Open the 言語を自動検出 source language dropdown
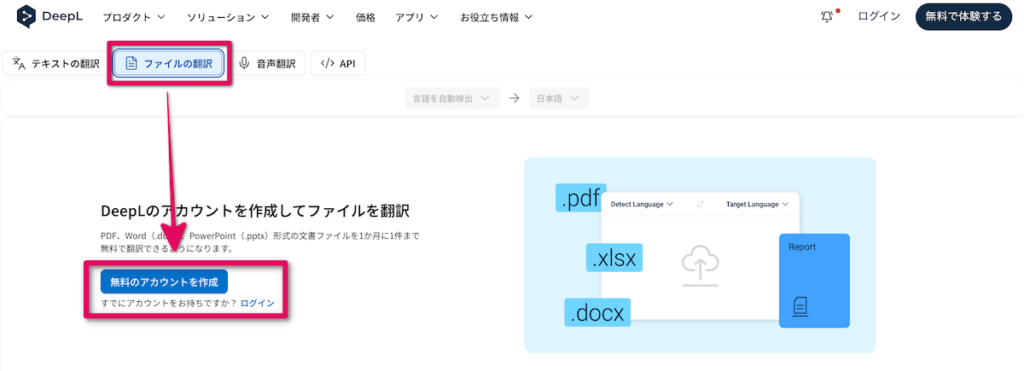This screenshot has width=1024, height=371. pyautogui.click(x=452, y=98)
